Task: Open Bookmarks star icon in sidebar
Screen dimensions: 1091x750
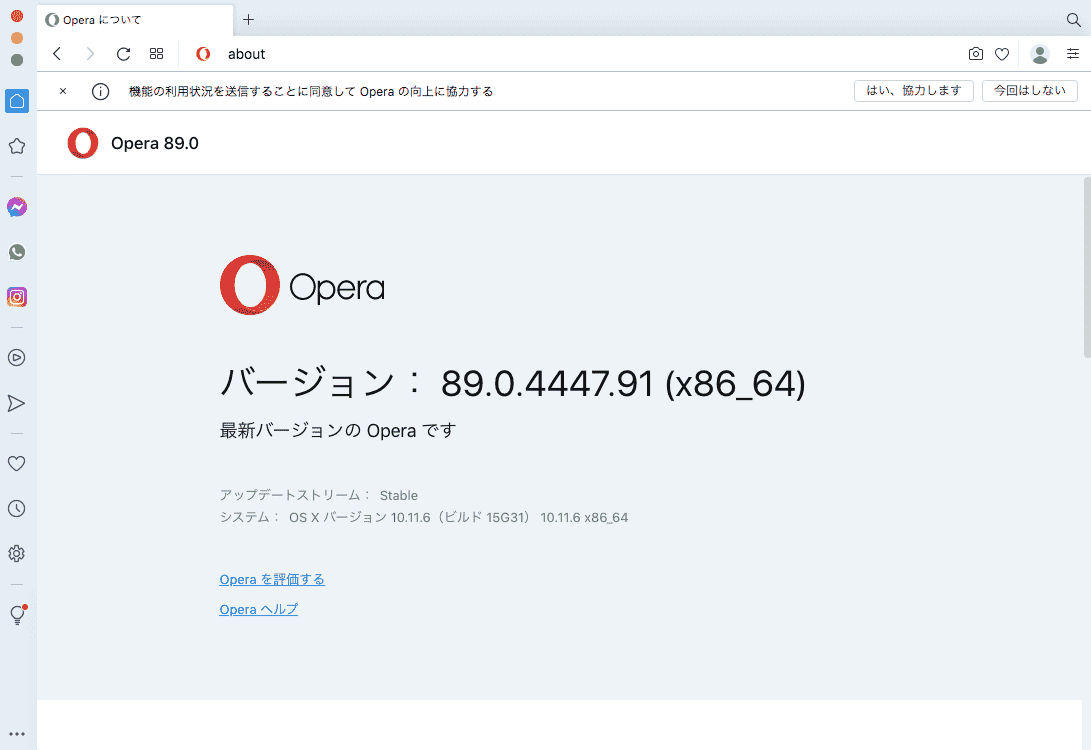Action: (x=17, y=146)
